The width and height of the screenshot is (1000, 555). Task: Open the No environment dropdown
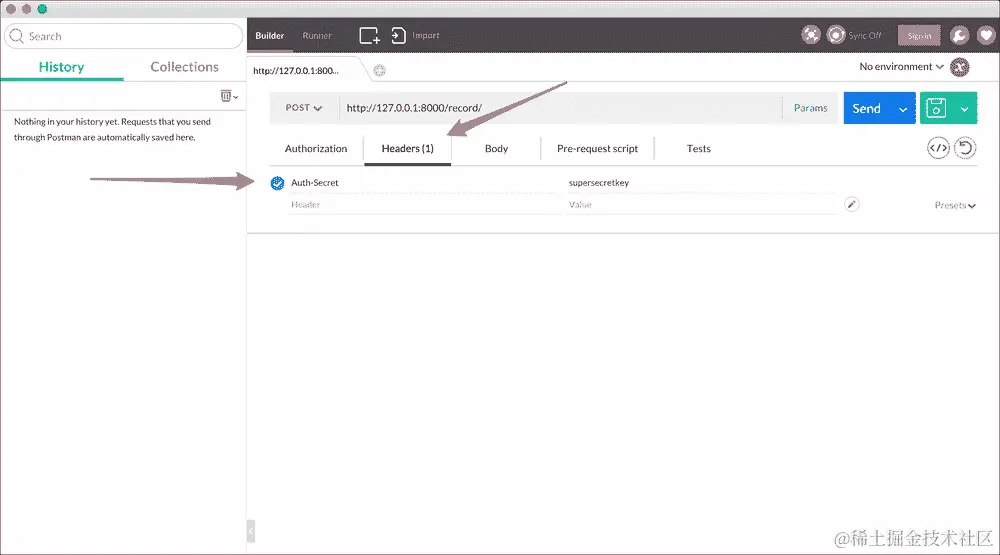click(901, 66)
